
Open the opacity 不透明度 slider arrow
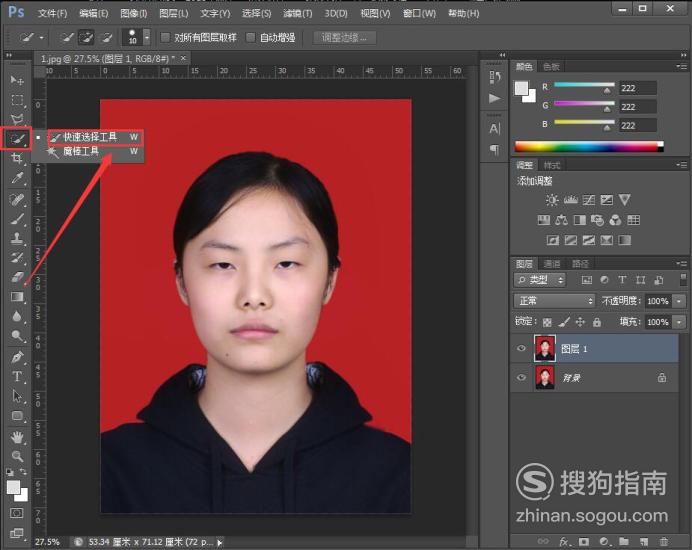[679, 301]
